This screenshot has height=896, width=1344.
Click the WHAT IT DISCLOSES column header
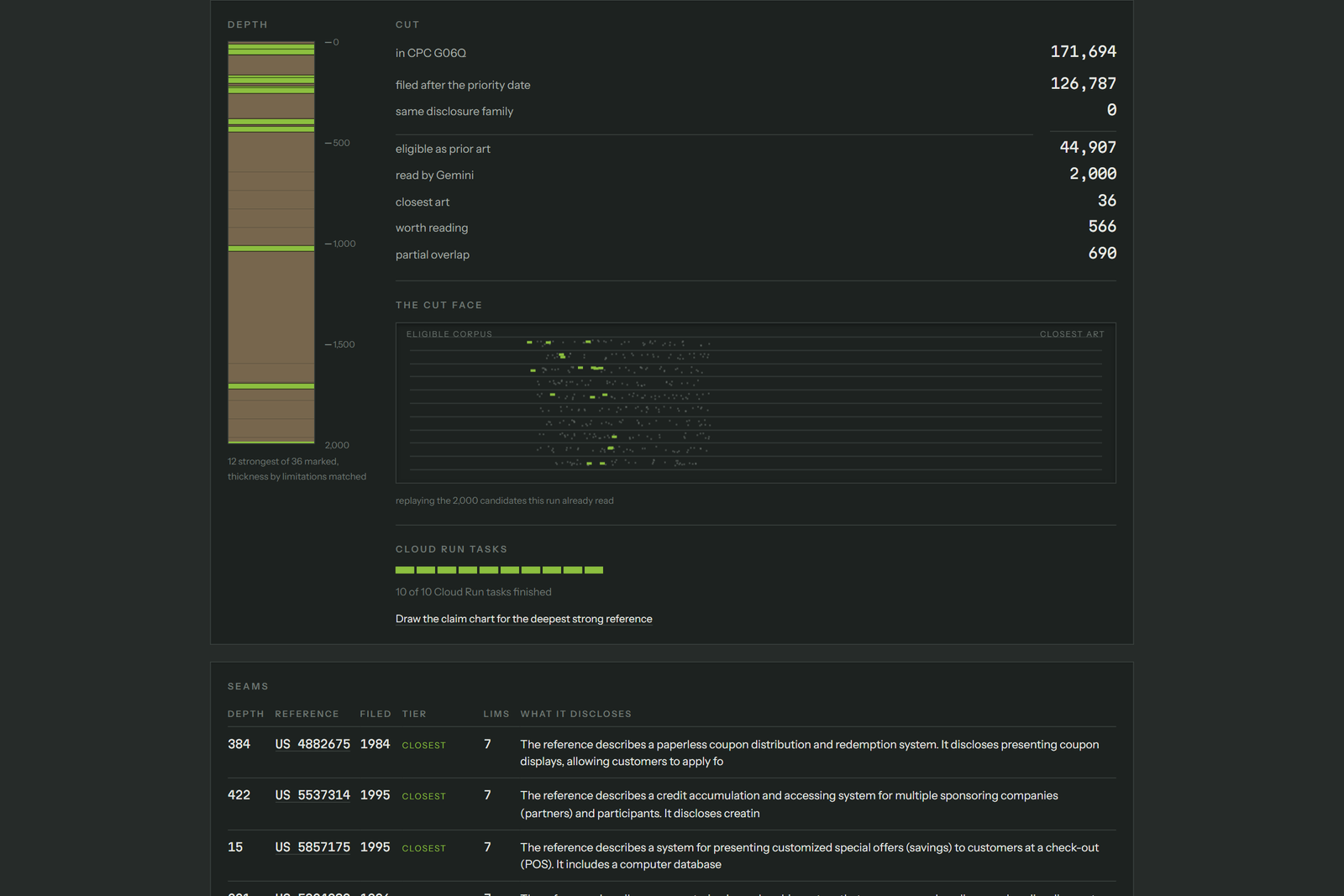[x=575, y=714]
